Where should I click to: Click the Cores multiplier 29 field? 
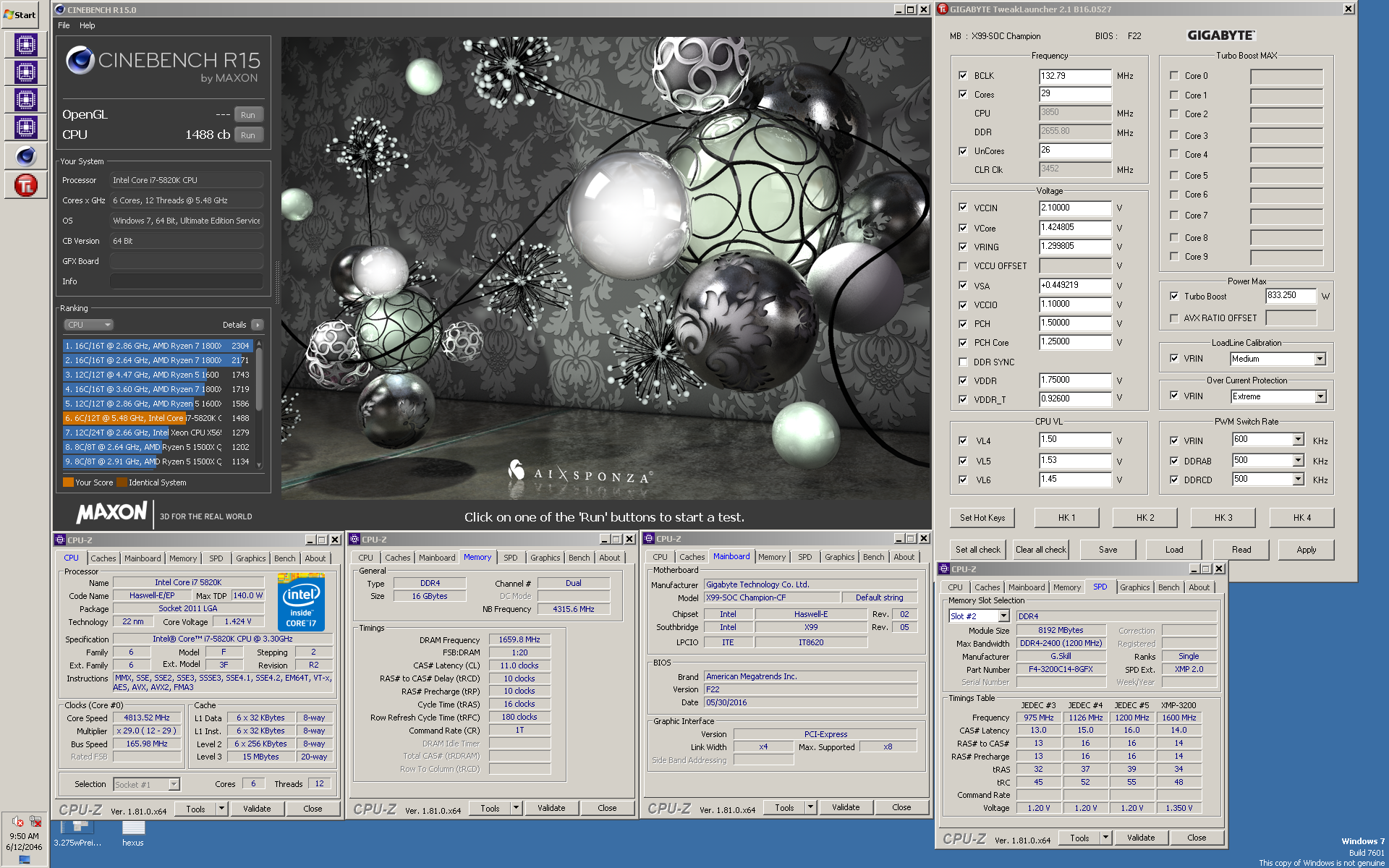click(1075, 94)
